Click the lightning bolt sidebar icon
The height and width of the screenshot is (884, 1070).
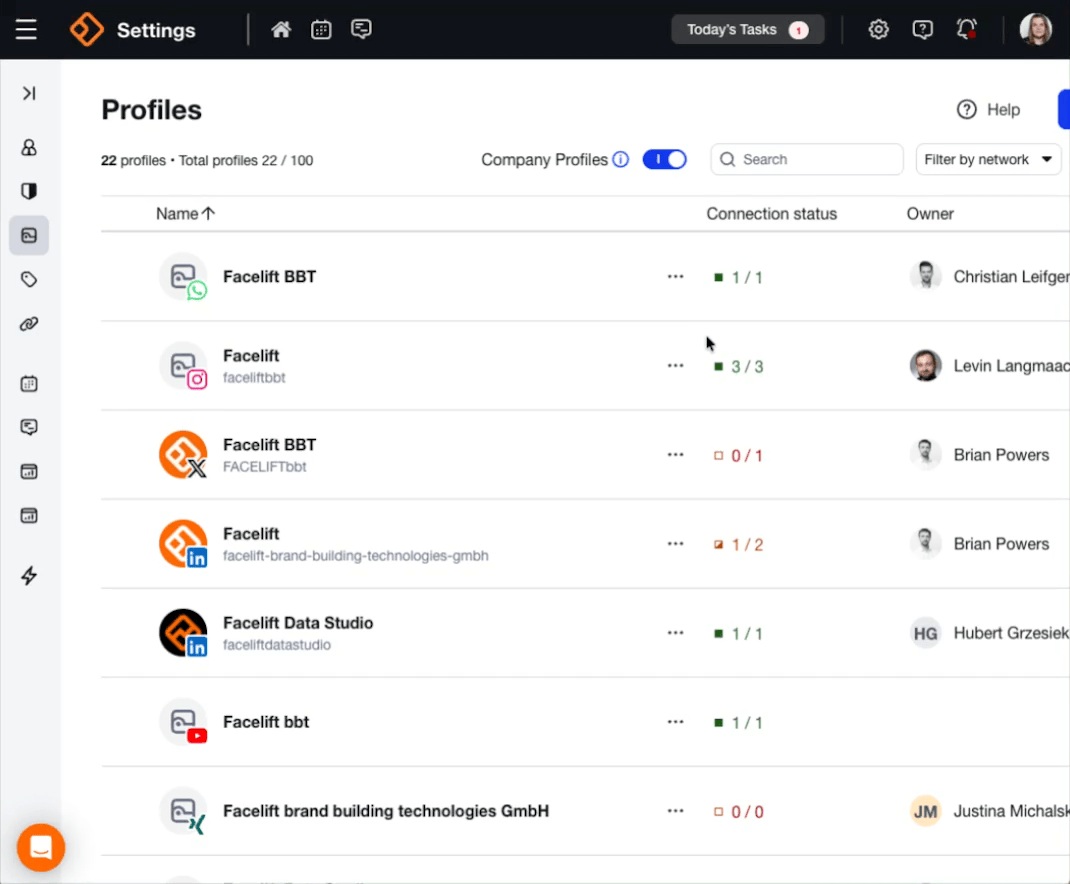coord(29,576)
